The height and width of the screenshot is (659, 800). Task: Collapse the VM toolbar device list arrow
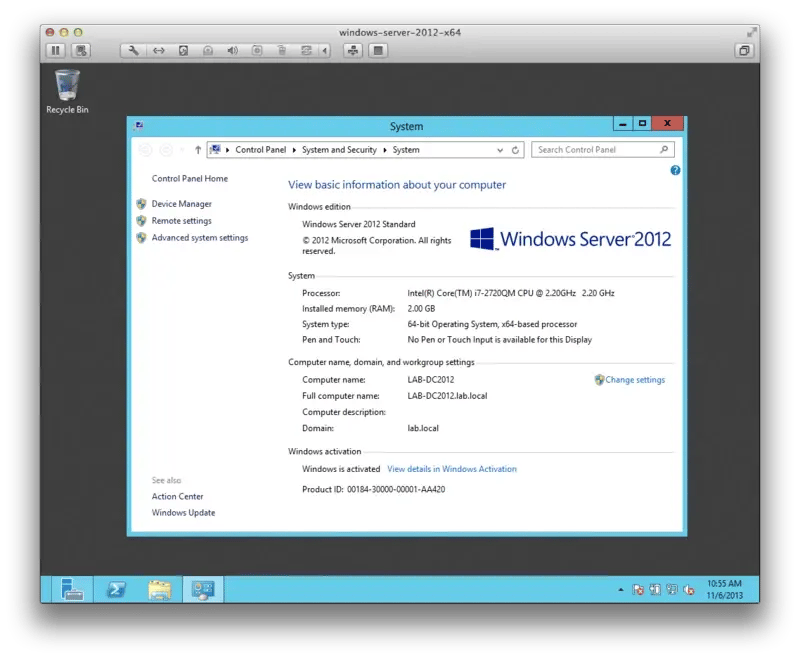click(x=324, y=50)
